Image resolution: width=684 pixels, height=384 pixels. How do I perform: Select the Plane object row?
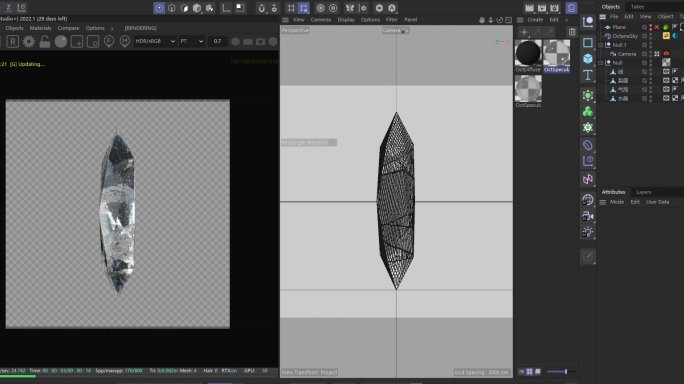point(619,27)
